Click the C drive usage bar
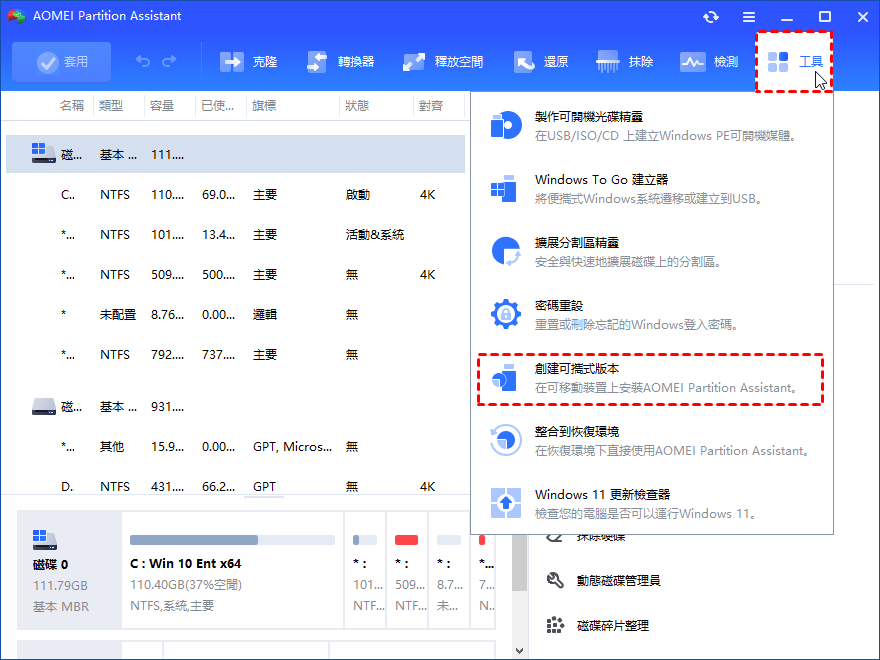880x660 pixels. 232,540
